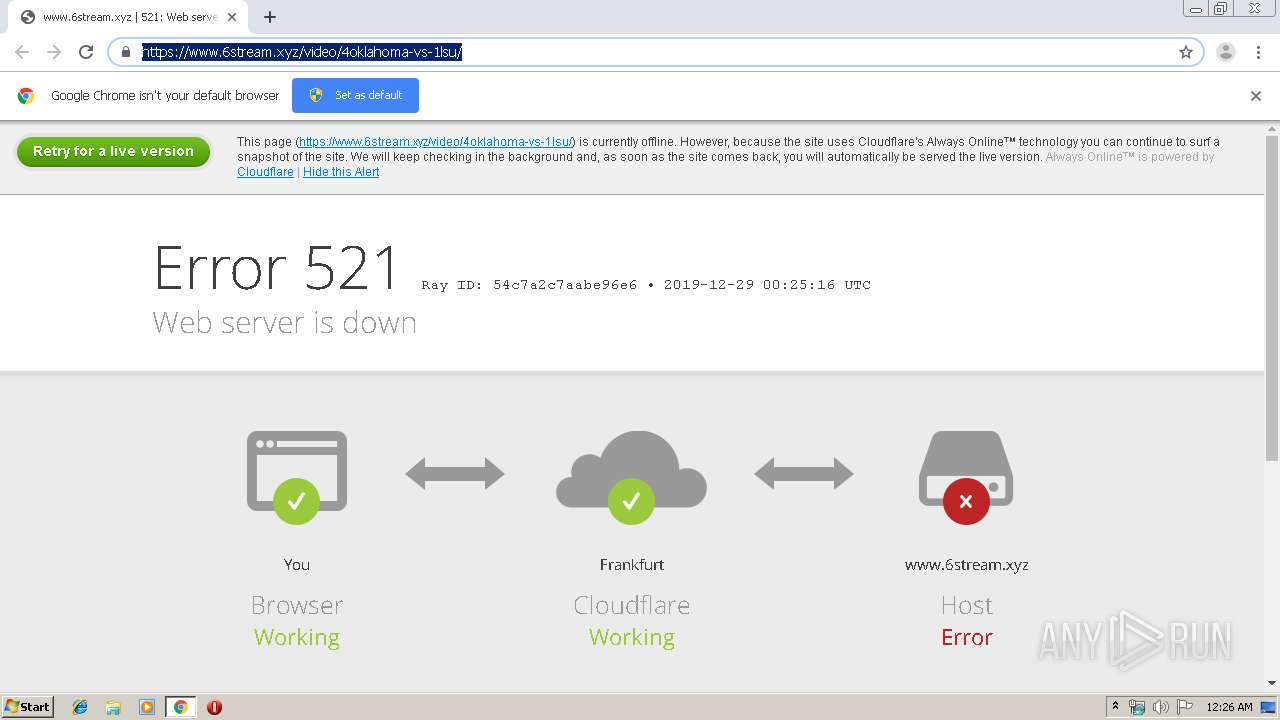Dismiss the default browser info bar
The height and width of the screenshot is (720, 1280).
1256,96
